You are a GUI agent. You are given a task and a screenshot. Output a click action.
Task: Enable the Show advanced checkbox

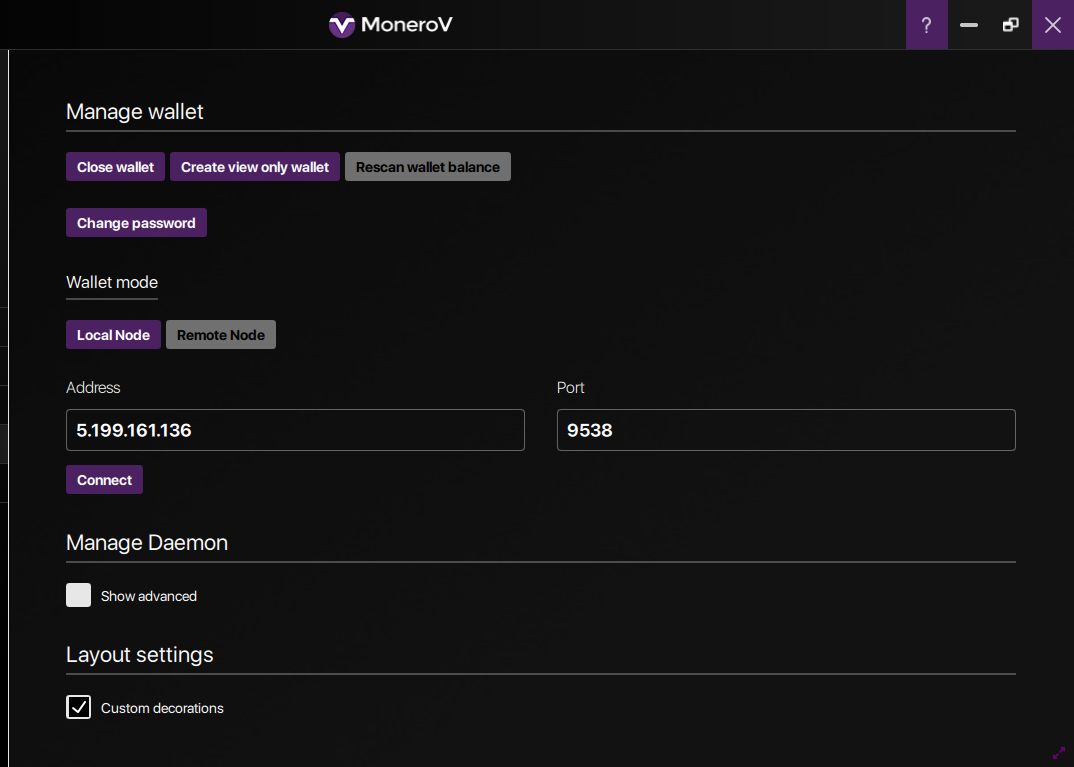pos(78,595)
